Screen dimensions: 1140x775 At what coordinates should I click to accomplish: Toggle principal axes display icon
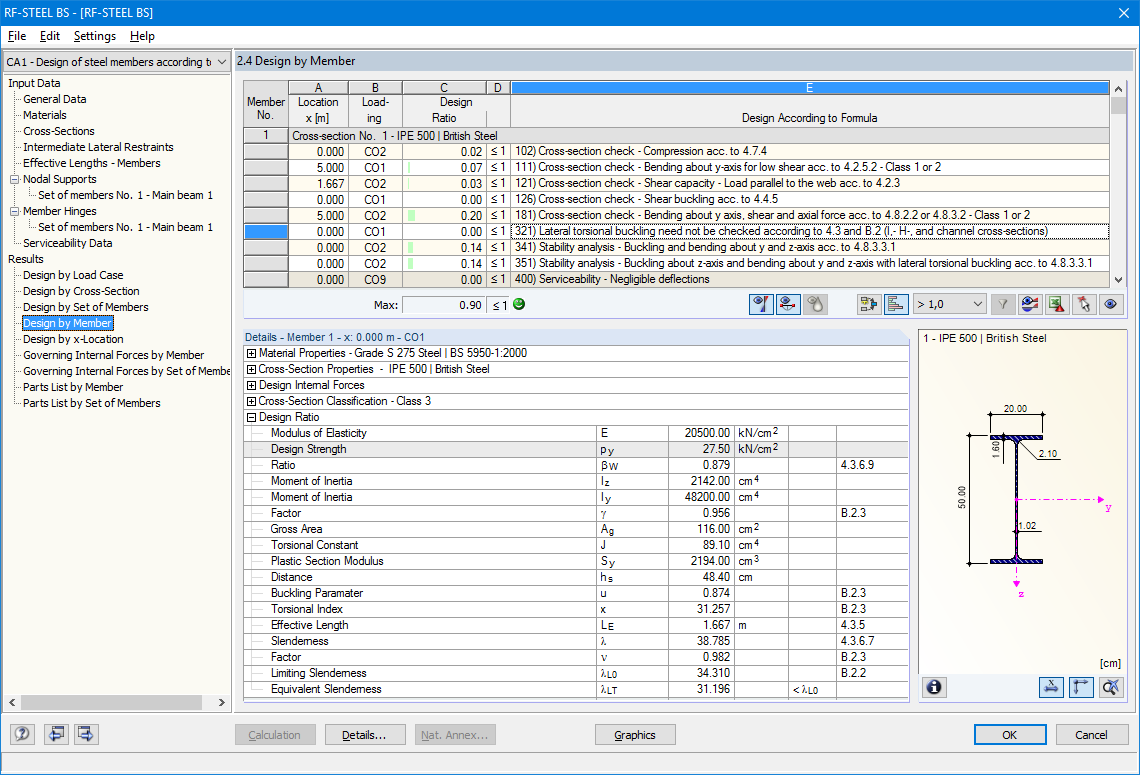click(1081, 687)
